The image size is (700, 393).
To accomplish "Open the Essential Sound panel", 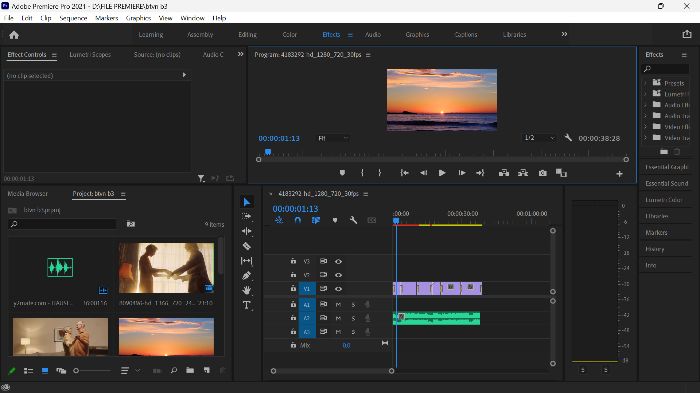I will (x=667, y=184).
